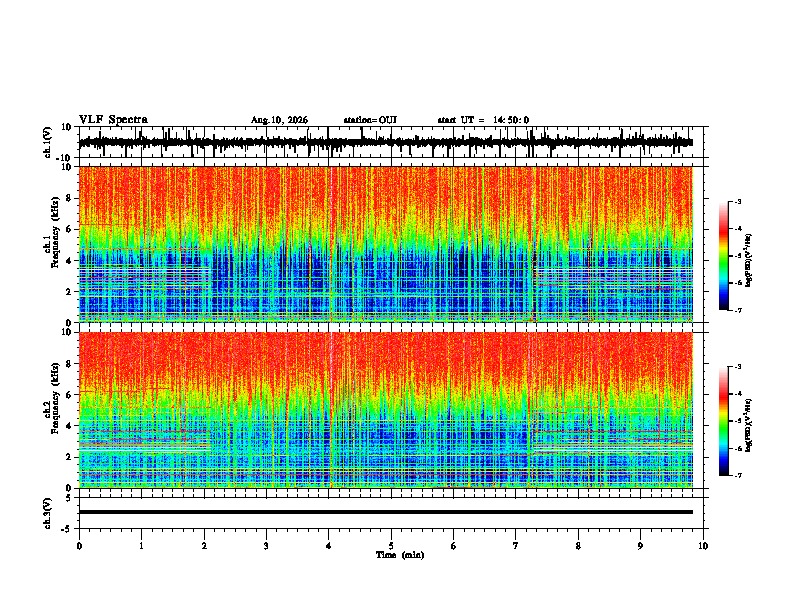This screenshot has height=612, width=792.
Task: Click the date label "Aug.10, 2026"
Action: point(279,120)
